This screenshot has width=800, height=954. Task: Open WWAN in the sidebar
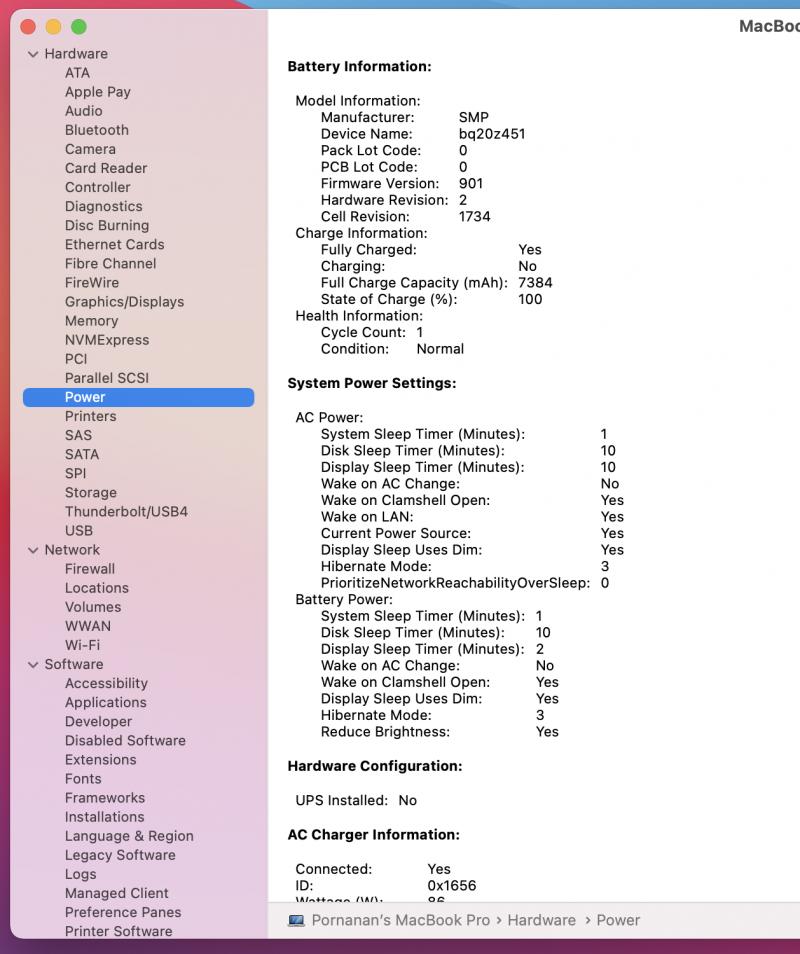(88, 626)
